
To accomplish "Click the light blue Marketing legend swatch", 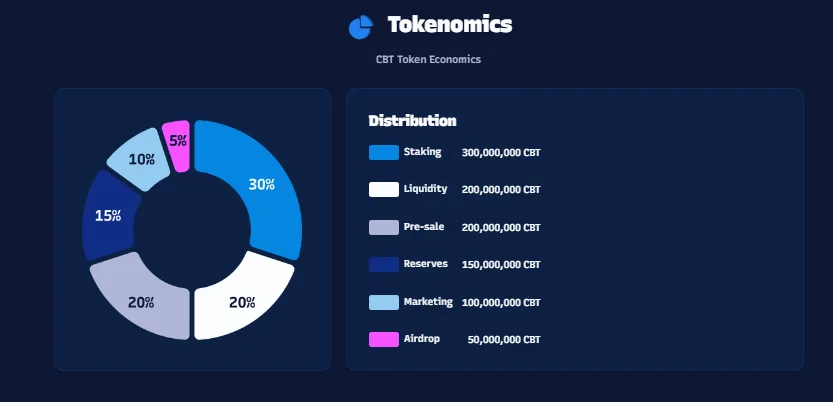I will point(384,302).
